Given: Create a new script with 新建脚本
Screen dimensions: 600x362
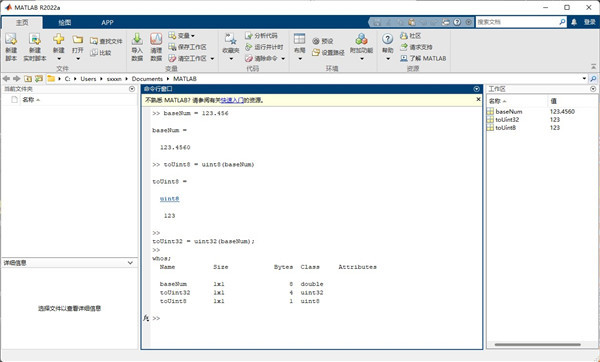Looking at the screenshot, I should (11, 47).
